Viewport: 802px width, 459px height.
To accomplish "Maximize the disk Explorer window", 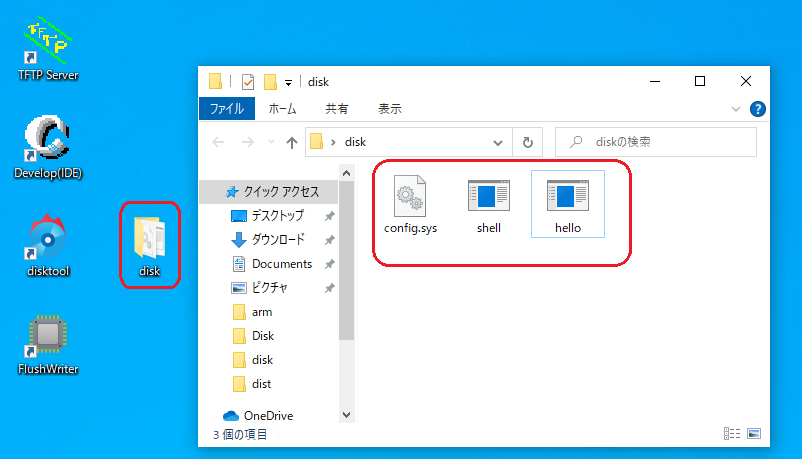I will pyautogui.click(x=700, y=81).
